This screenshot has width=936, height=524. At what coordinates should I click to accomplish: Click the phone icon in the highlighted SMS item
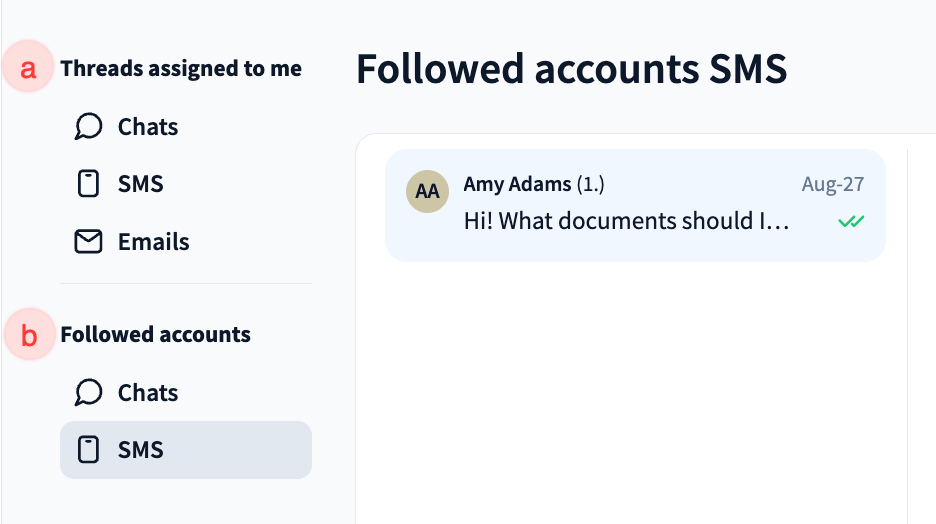tap(89, 450)
